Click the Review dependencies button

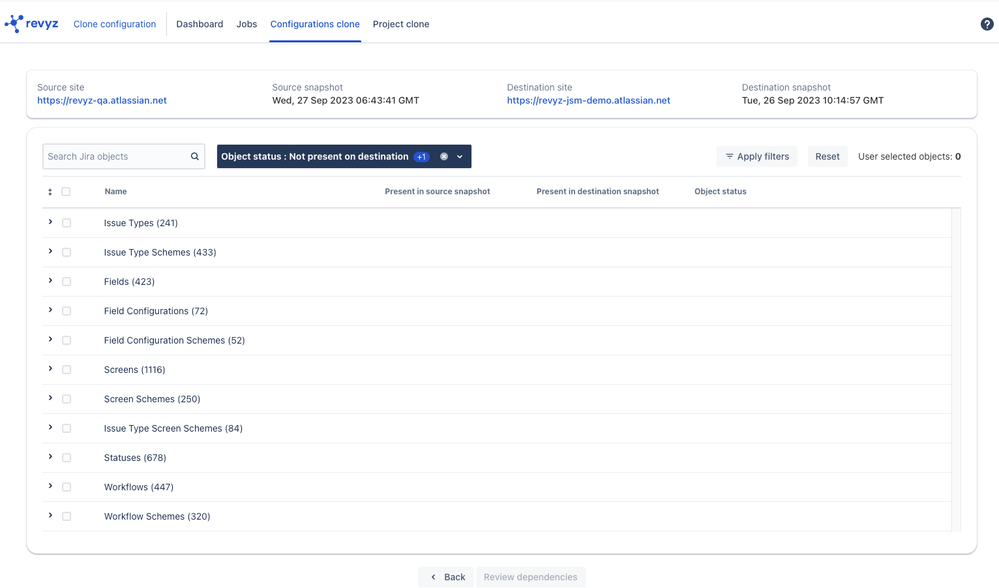(530, 577)
